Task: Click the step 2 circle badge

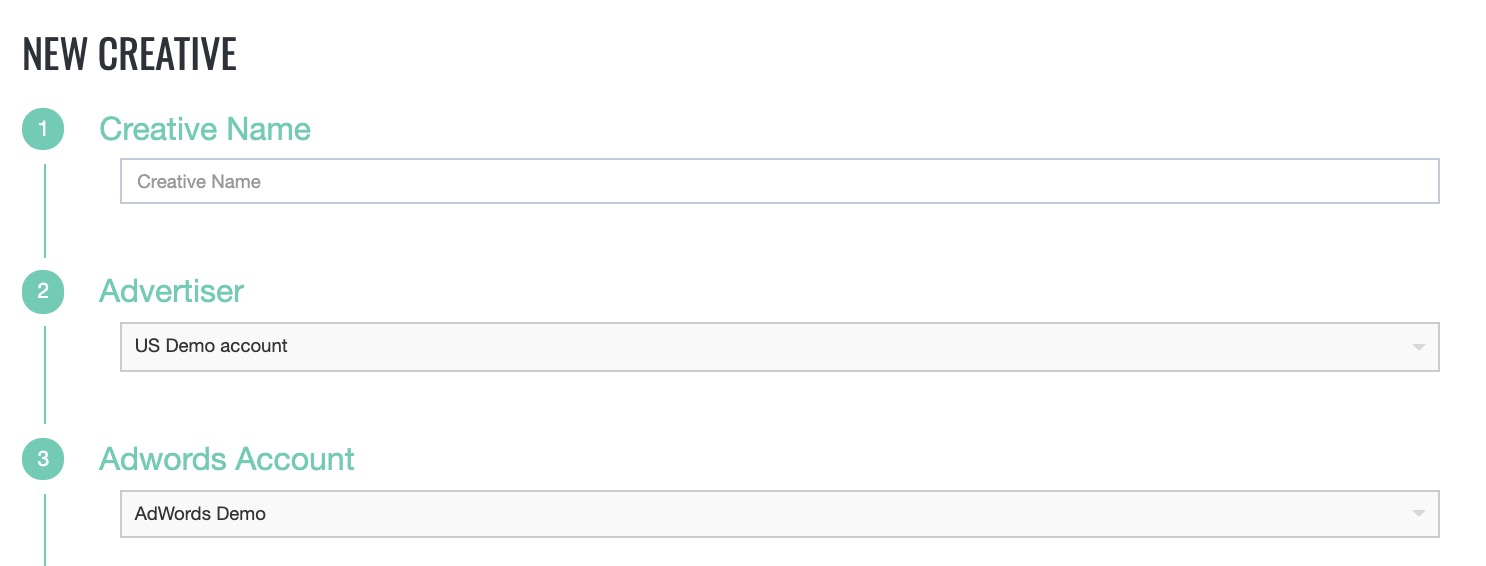Action: (x=43, y=292)
